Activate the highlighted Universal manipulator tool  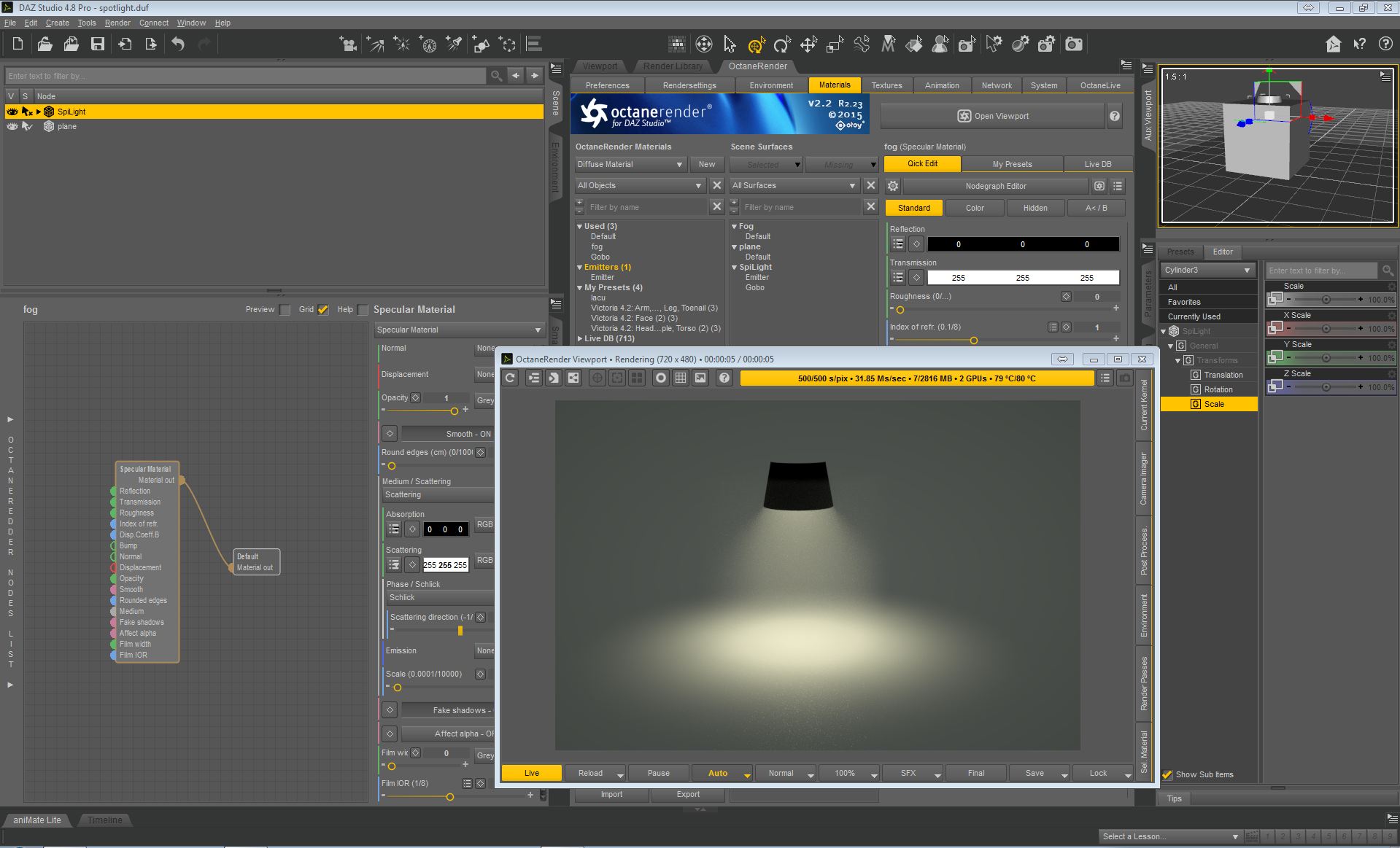756,44
